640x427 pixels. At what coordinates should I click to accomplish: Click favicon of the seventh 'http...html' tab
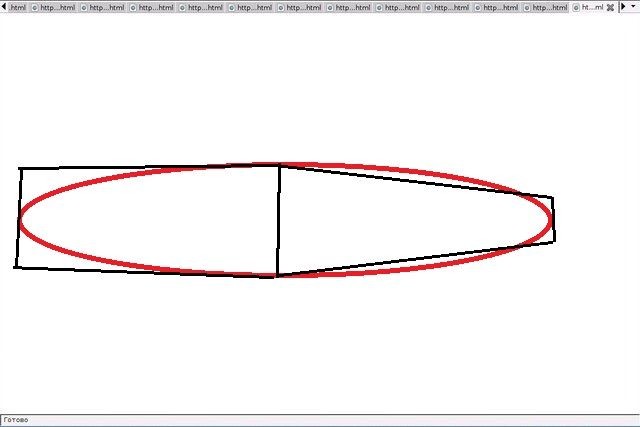(x=330, y=7)
